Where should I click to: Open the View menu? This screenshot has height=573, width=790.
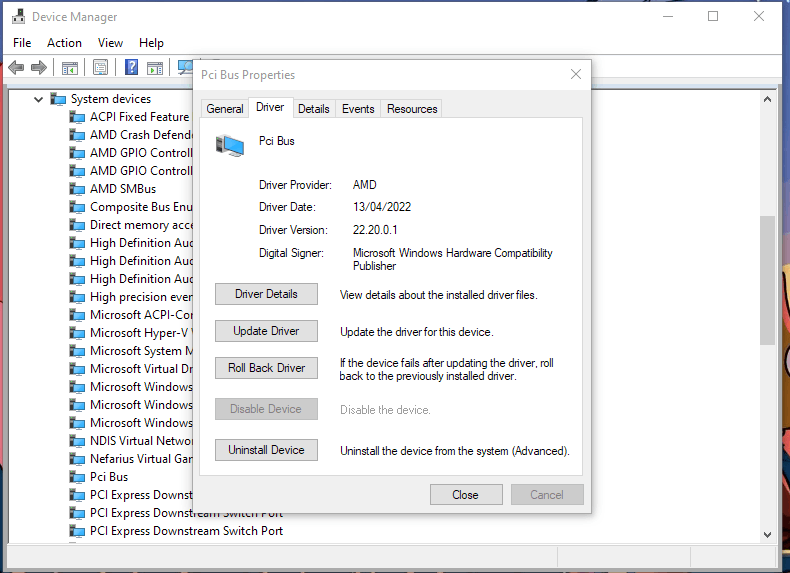(110, 43)
